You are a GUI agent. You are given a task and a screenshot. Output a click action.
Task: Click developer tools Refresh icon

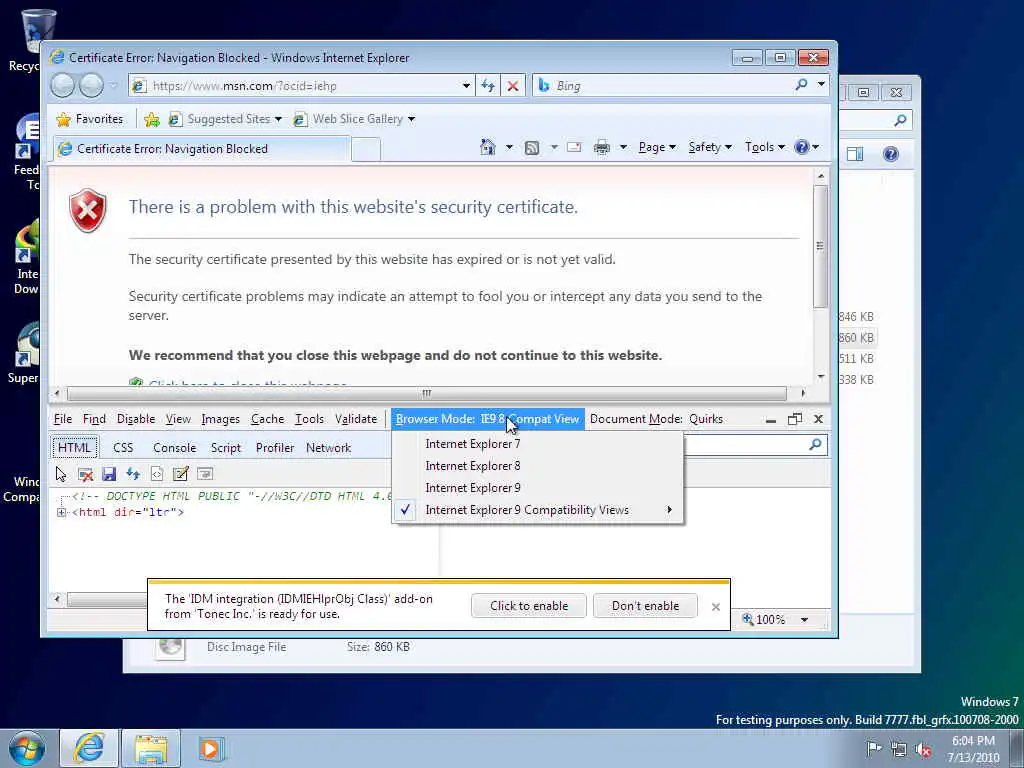coord(133,474)
